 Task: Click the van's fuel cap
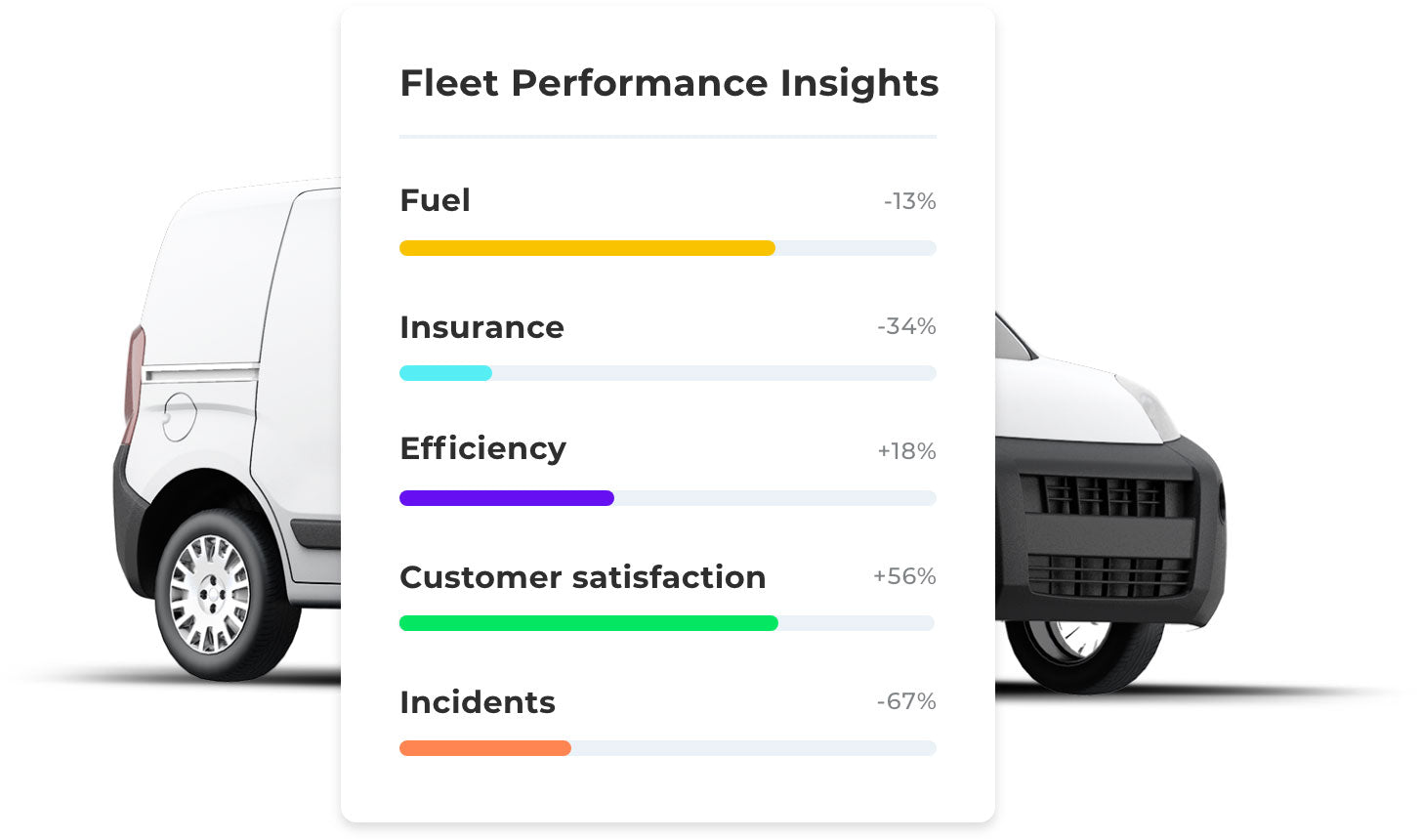click(x=179, y=416)
